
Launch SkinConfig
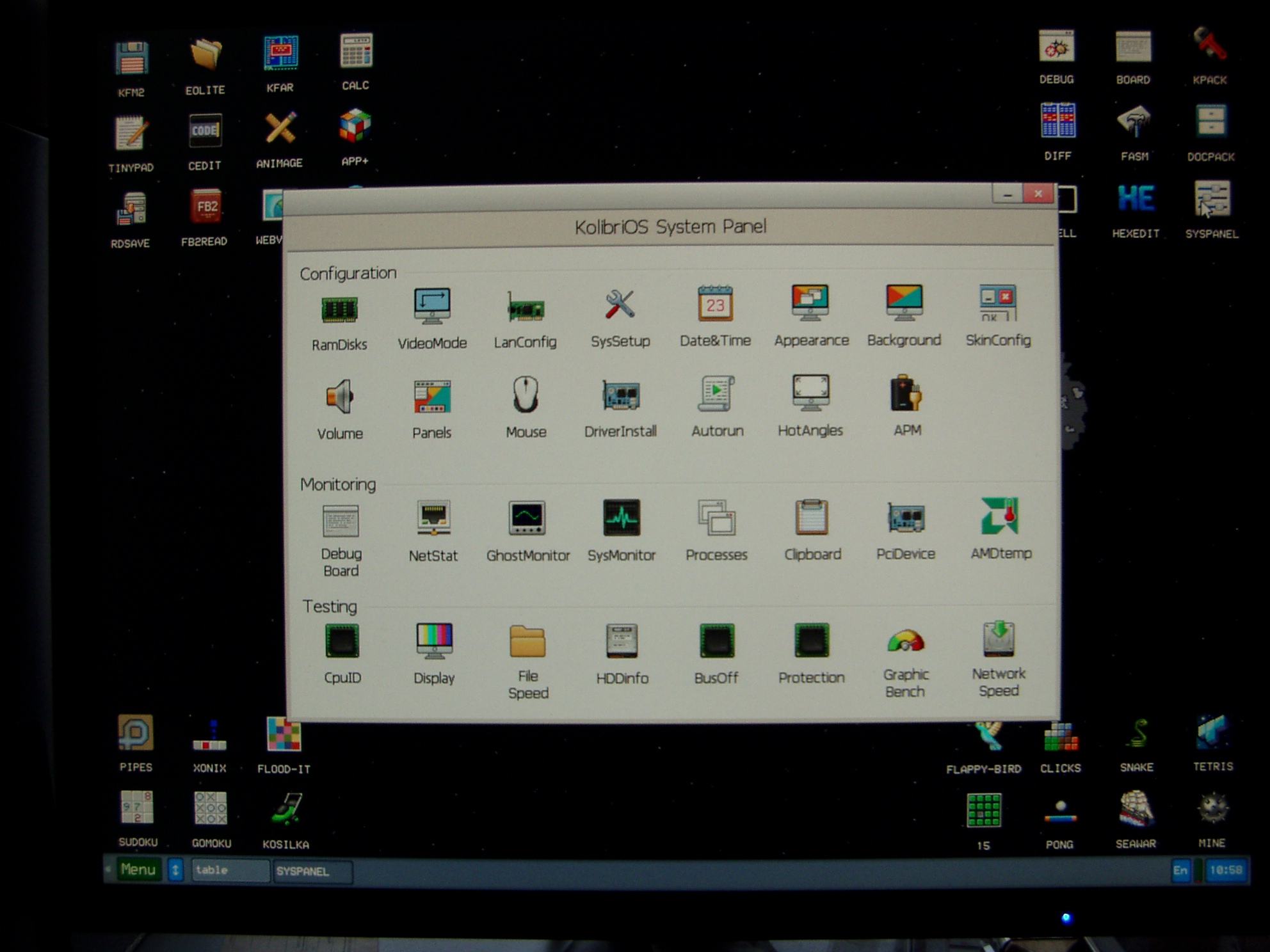click(998, 303)
